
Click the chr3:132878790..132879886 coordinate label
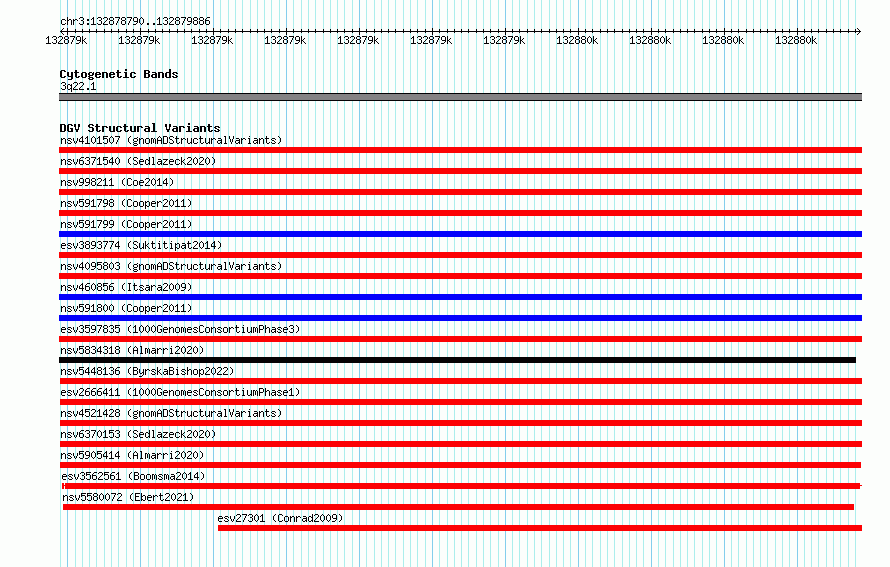pyautogui.click(x=135, y=22)
